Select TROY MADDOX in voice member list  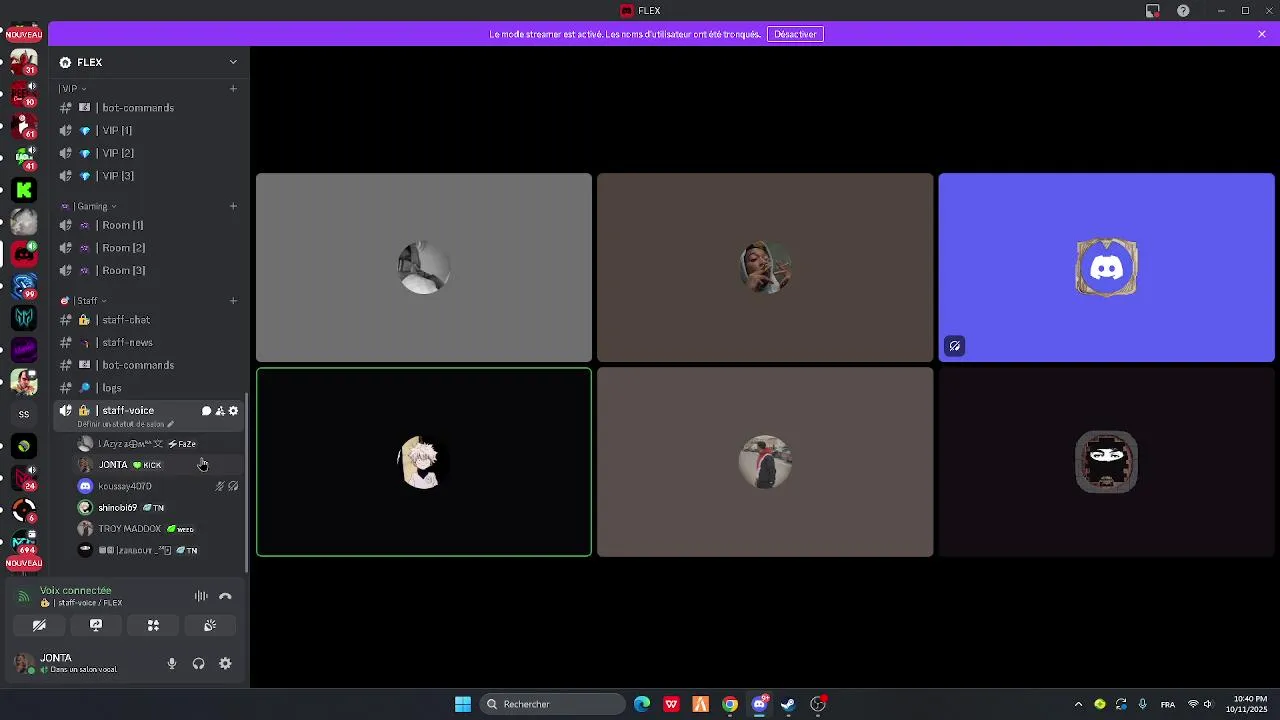coord(159,529)
